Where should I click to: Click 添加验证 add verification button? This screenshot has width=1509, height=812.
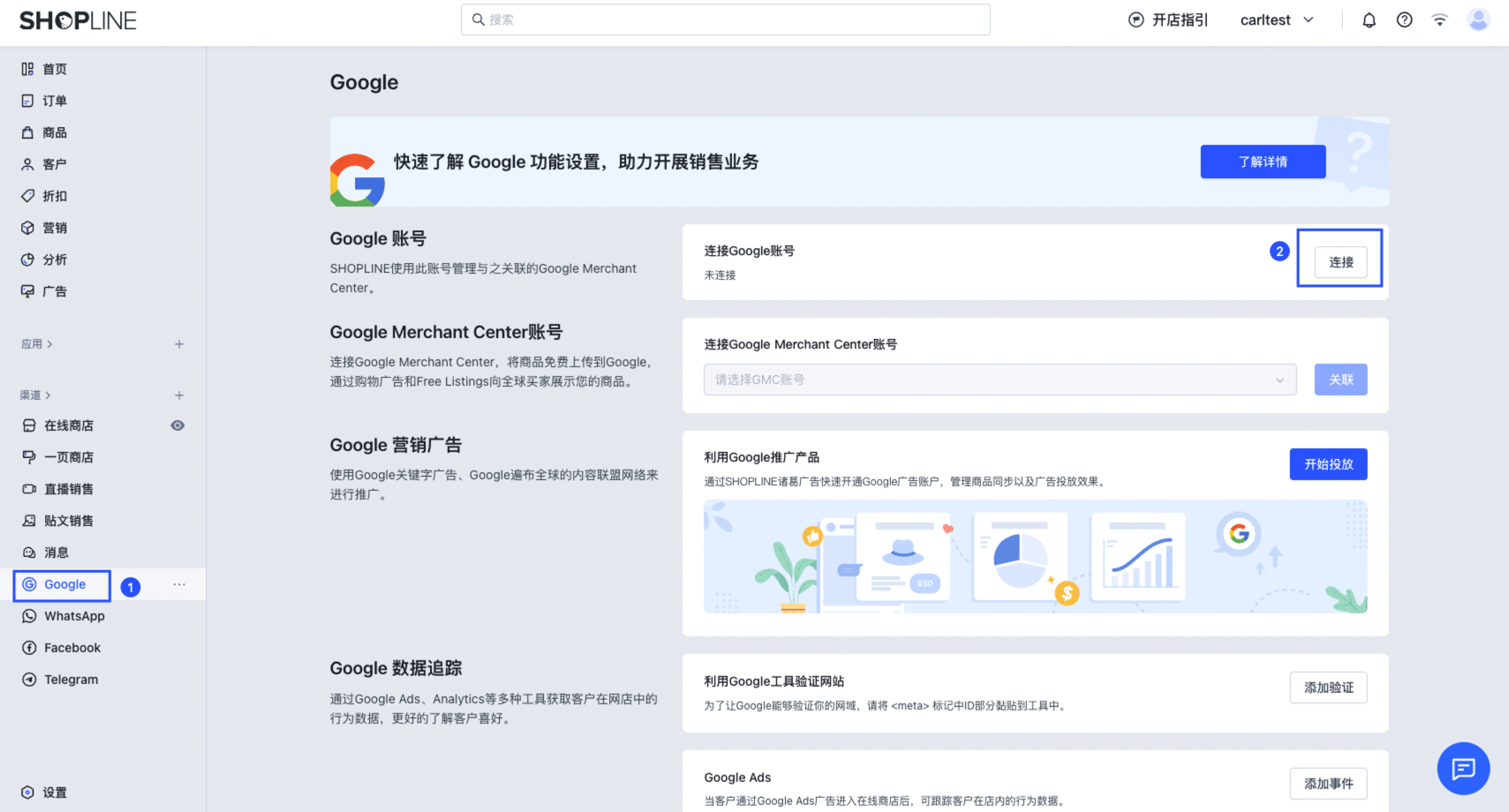[1328, 688]
